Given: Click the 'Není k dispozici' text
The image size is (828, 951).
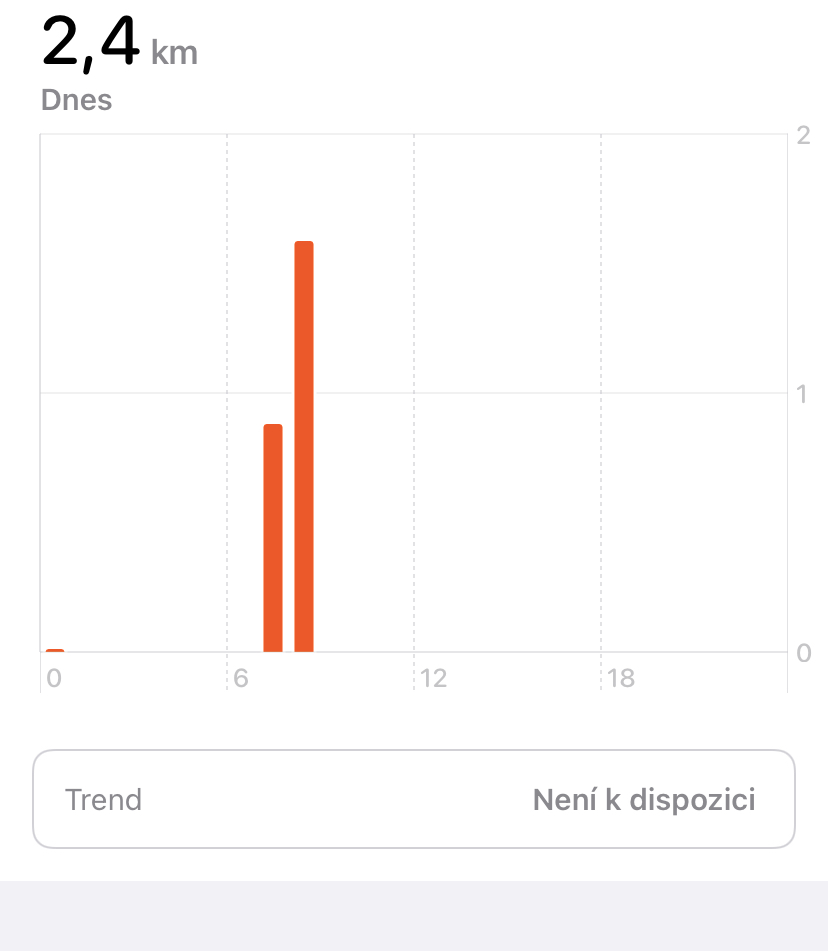Looking at the screenshot, I should click(644, 799).
